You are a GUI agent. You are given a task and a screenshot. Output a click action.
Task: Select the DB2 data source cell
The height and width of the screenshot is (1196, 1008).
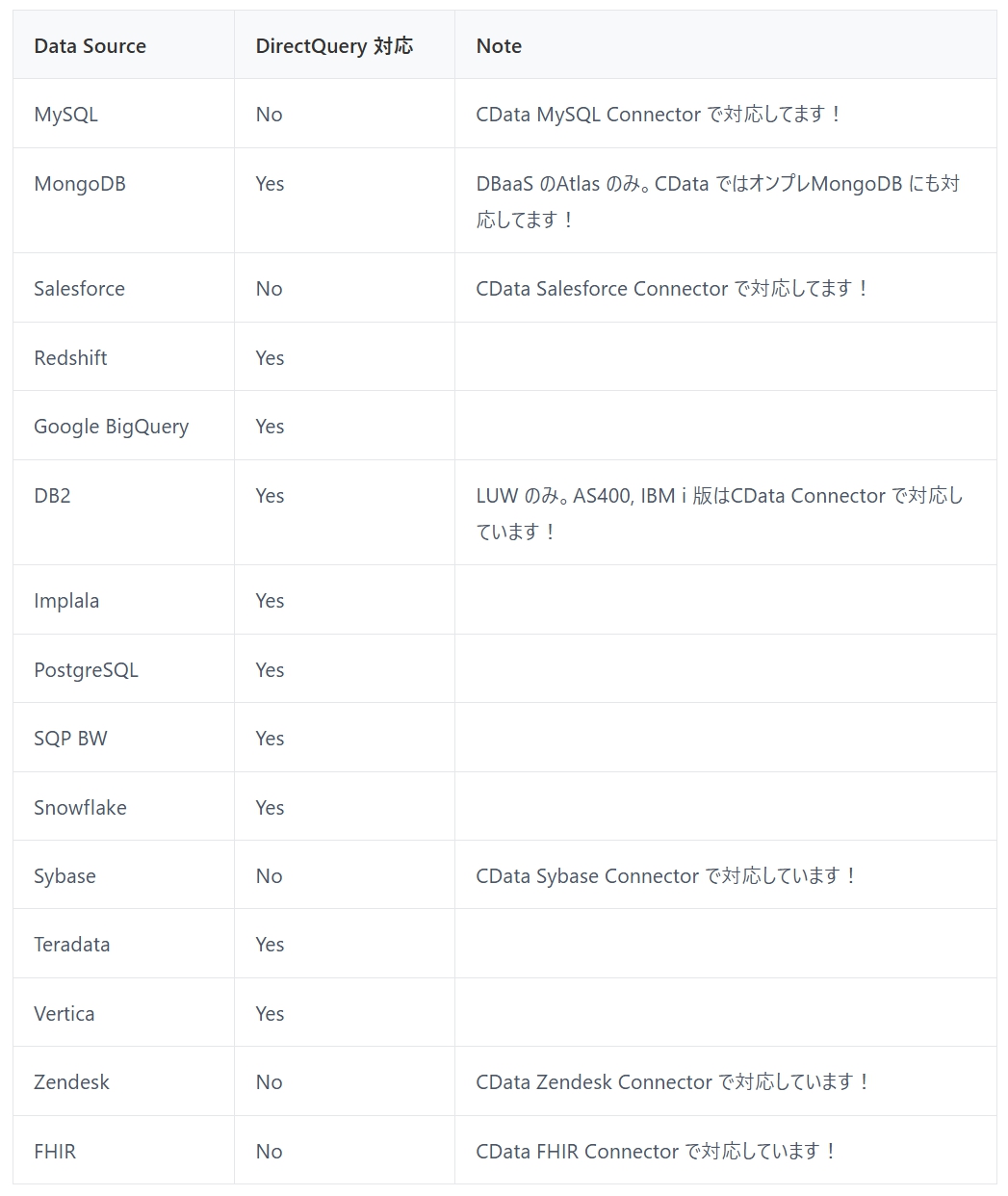tap(52, 496)
